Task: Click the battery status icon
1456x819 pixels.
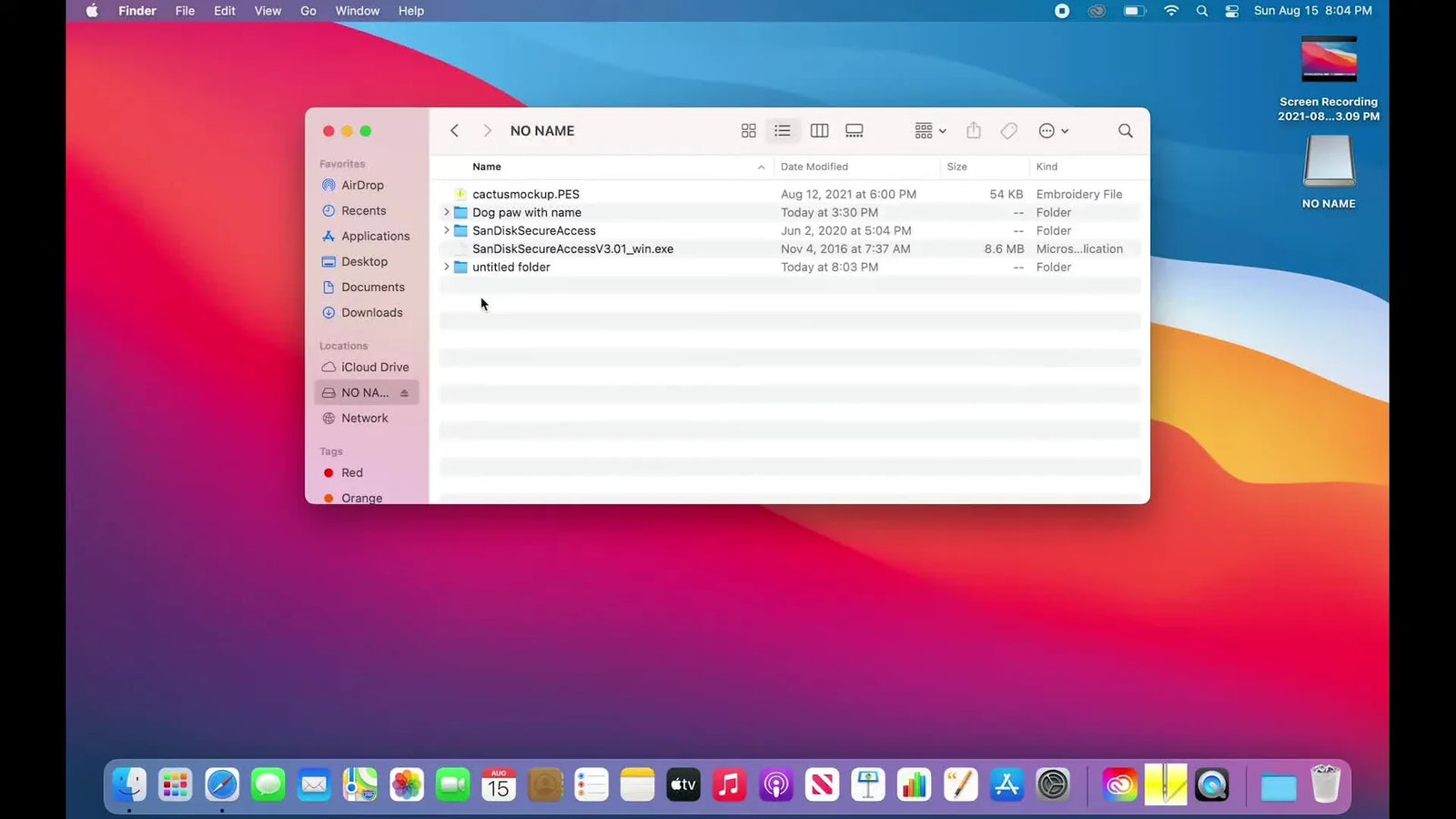Action: 1133,11
